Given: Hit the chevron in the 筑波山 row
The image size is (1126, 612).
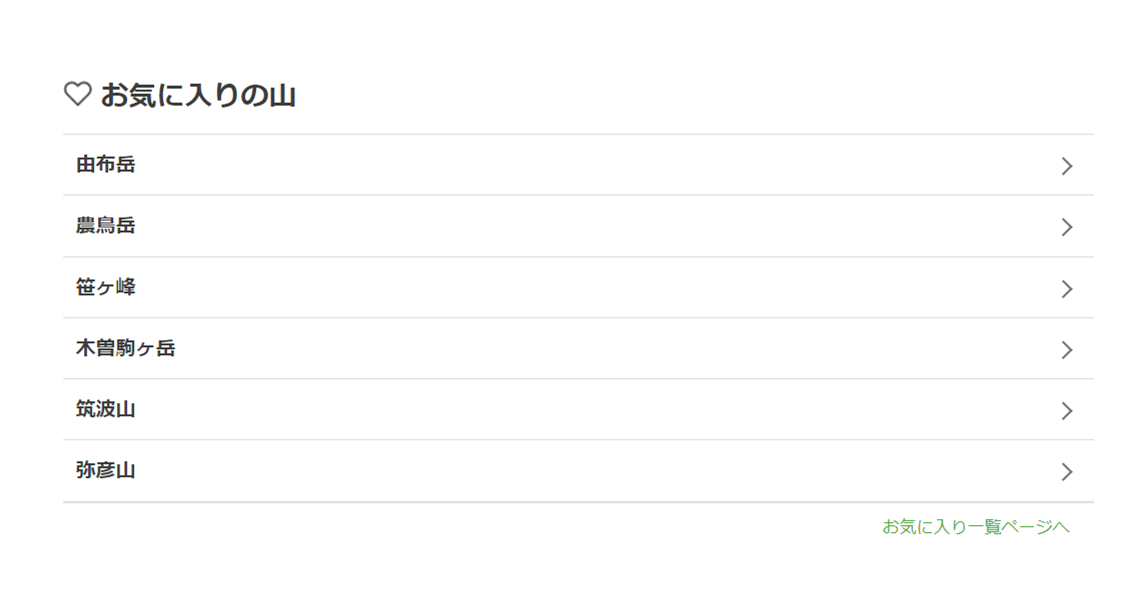Looking at the screenshot, I should click(1066, 411).
